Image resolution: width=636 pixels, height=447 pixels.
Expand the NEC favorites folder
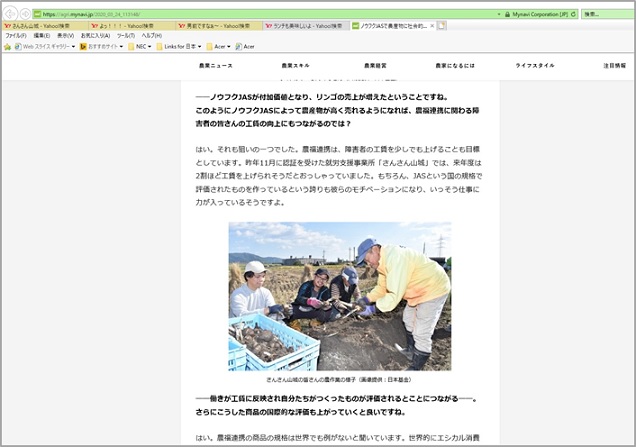(x=140, y=47)
